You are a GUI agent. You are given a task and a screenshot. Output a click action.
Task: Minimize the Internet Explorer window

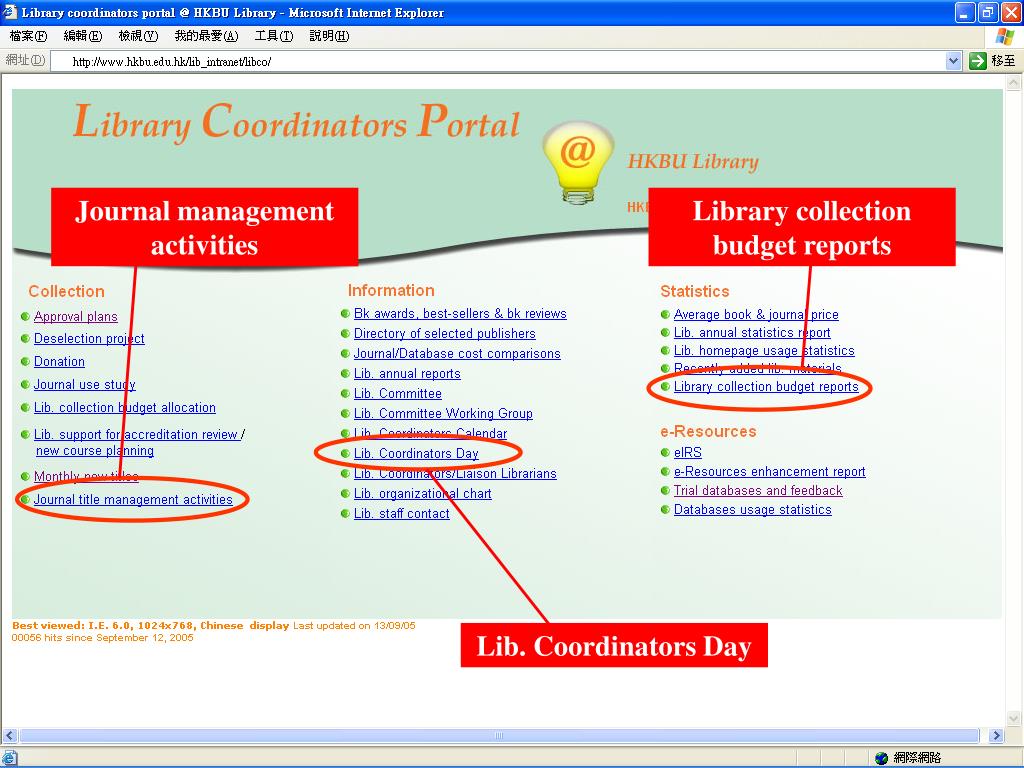tap(965, 12)
